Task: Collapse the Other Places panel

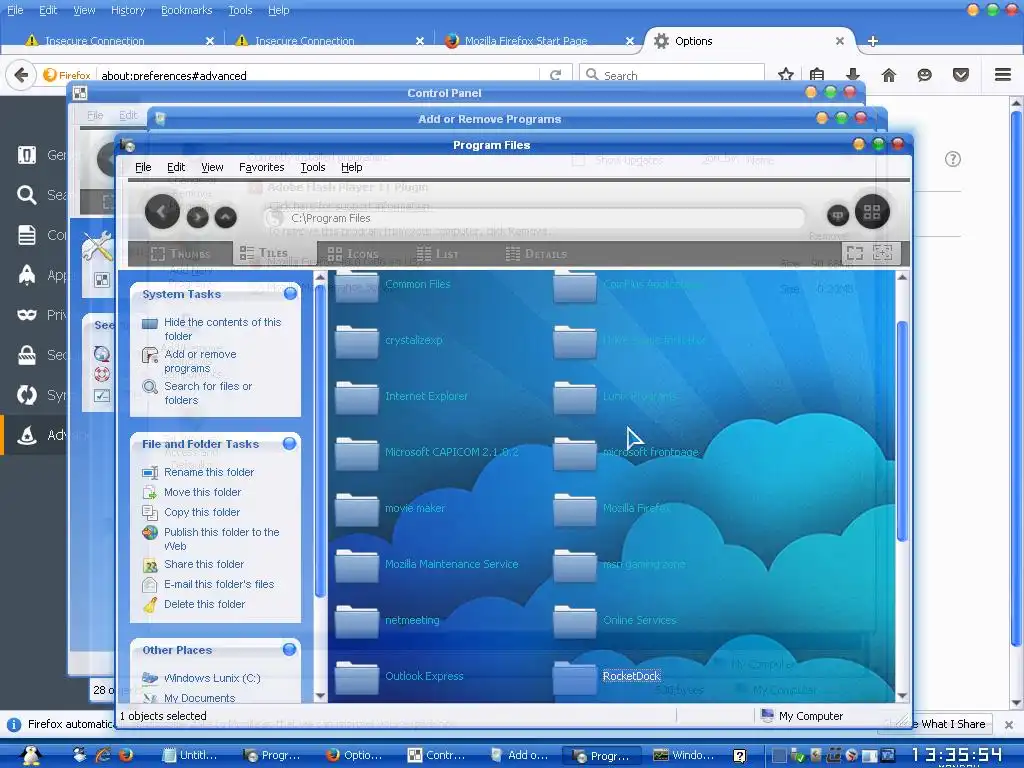Action: (x=289, y=649)
